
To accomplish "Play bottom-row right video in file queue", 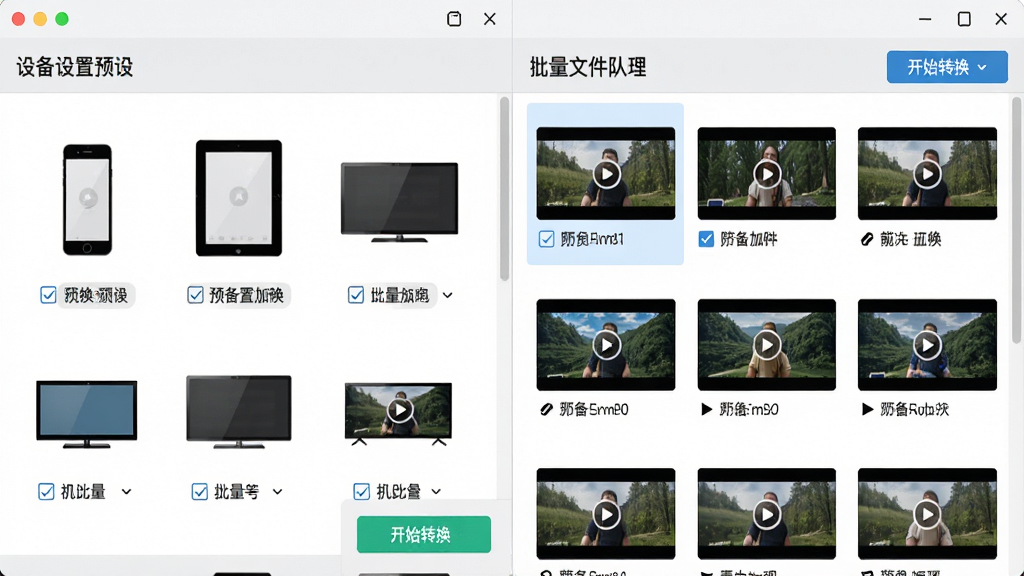I will [927, 515].
